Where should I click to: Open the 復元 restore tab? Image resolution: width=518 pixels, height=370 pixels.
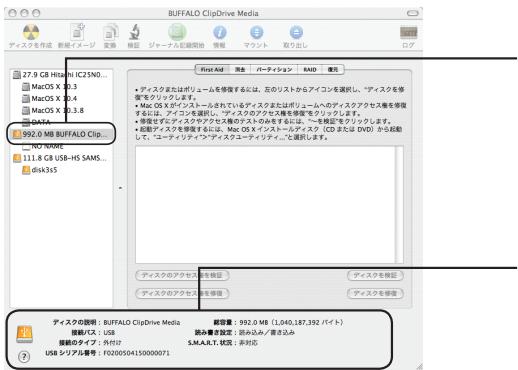click(x=333, y=70)
